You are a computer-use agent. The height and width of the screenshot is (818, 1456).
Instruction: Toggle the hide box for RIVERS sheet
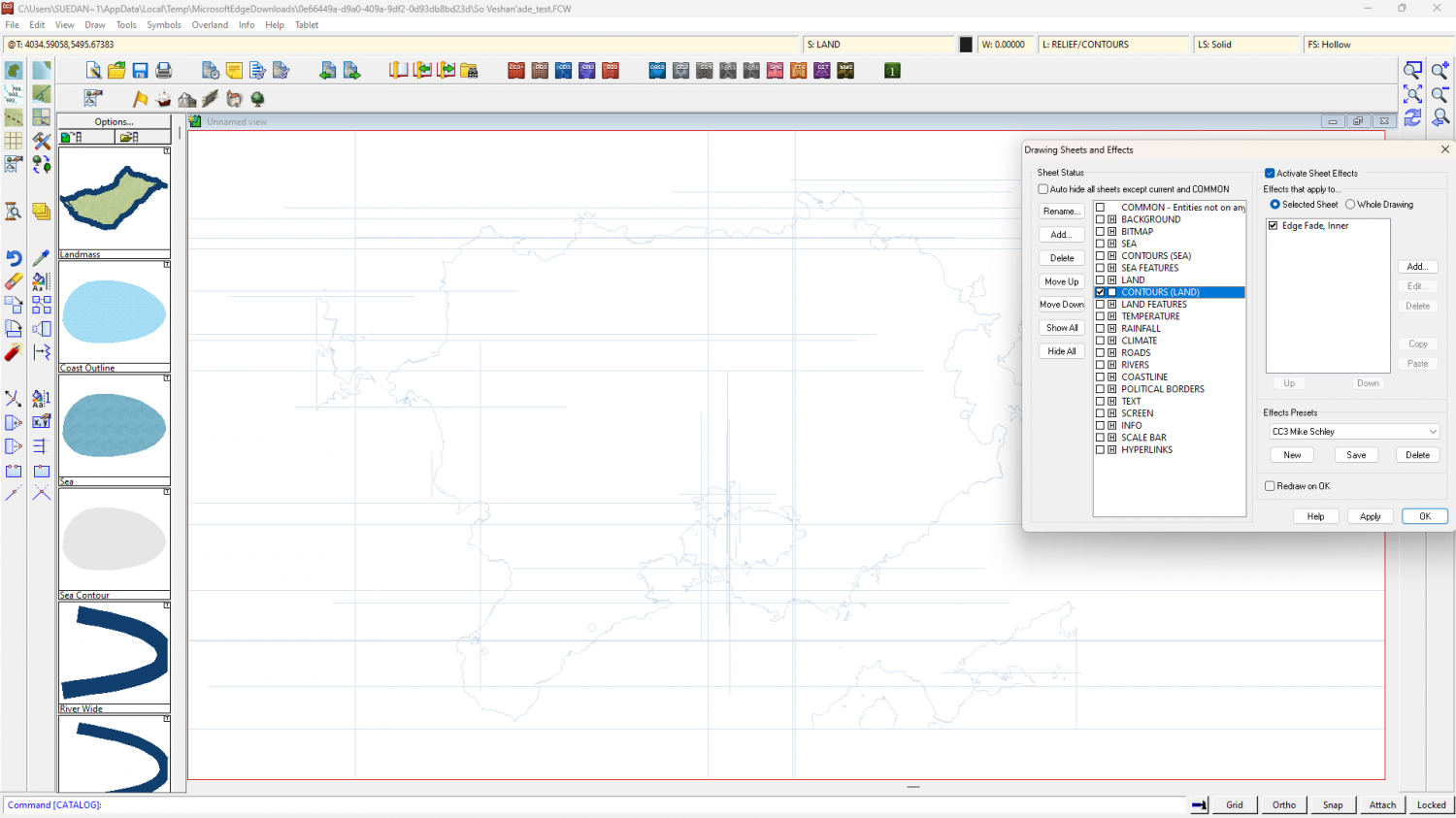tap(1112, 365)
